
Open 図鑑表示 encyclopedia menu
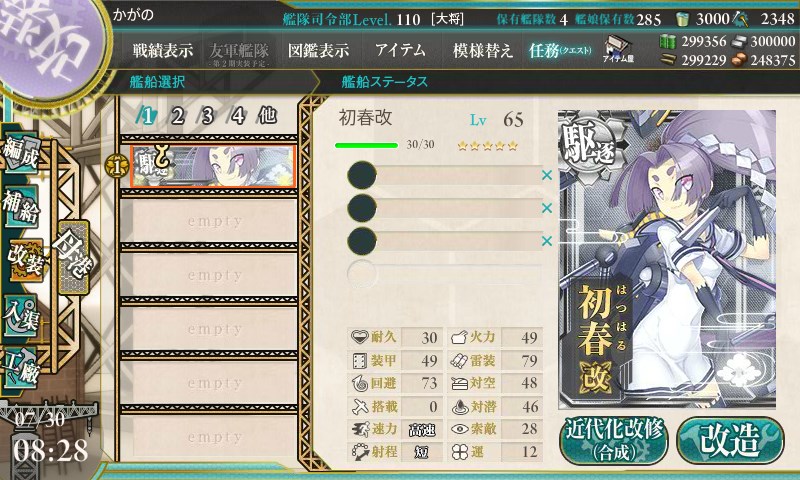pyautogui.click(x=318, y=50)
